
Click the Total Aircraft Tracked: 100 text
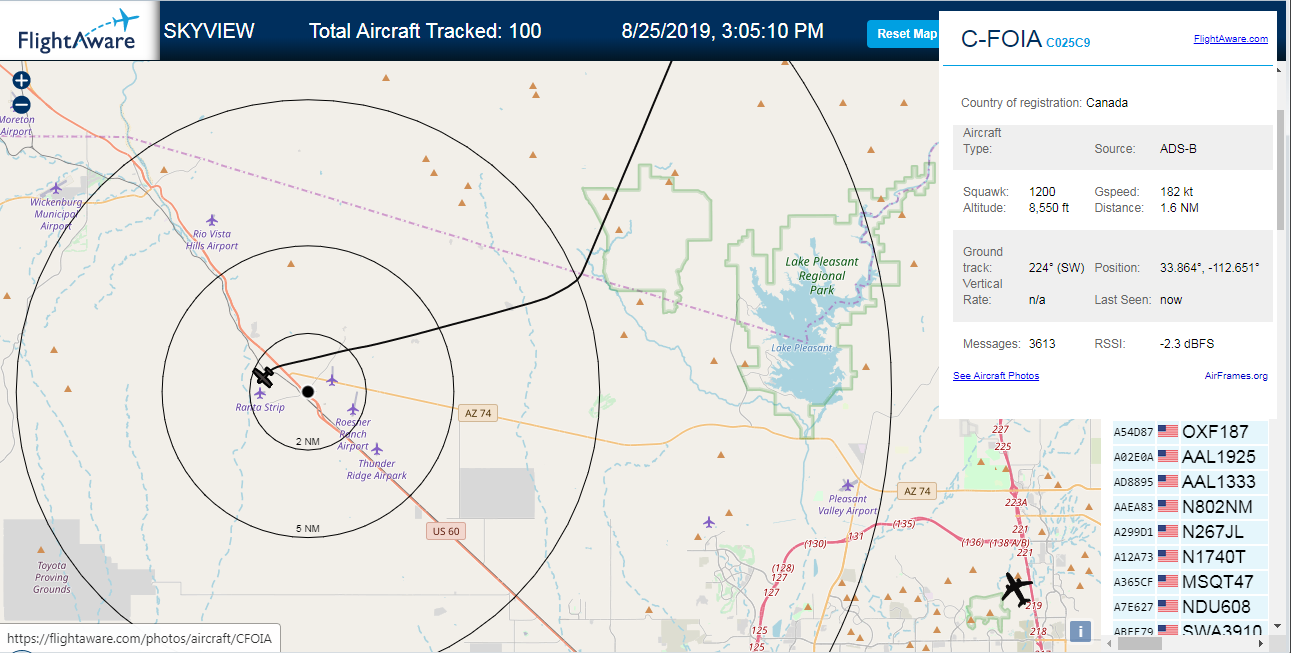pos(425,31)
